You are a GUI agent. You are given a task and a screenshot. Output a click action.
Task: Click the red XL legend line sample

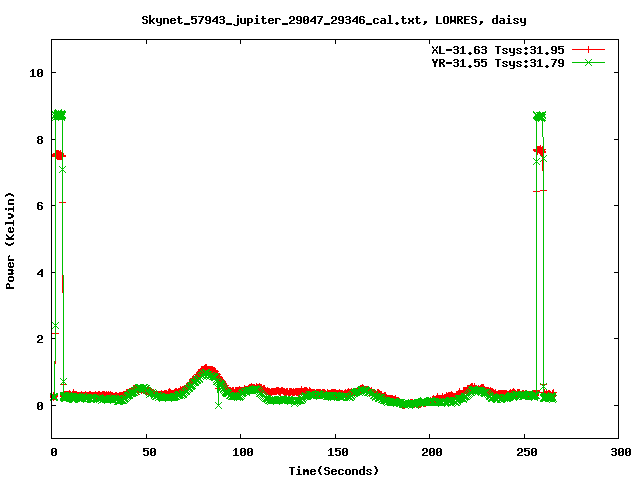click(588, 50)
